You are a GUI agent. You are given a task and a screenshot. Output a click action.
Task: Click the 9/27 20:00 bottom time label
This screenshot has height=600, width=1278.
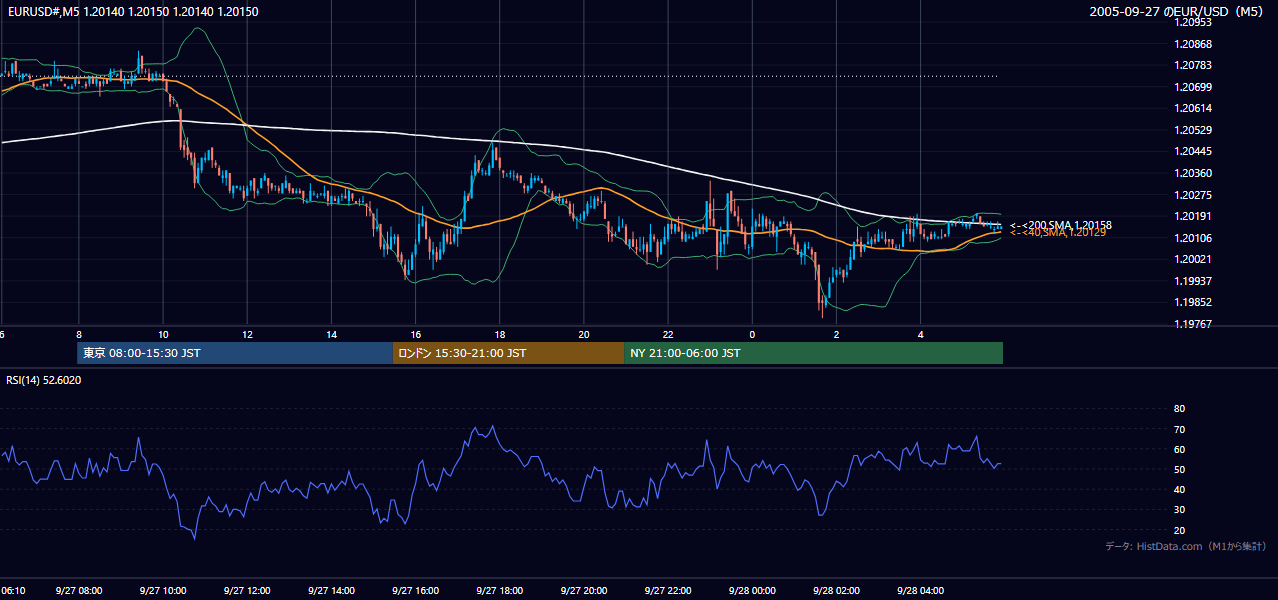584,591
